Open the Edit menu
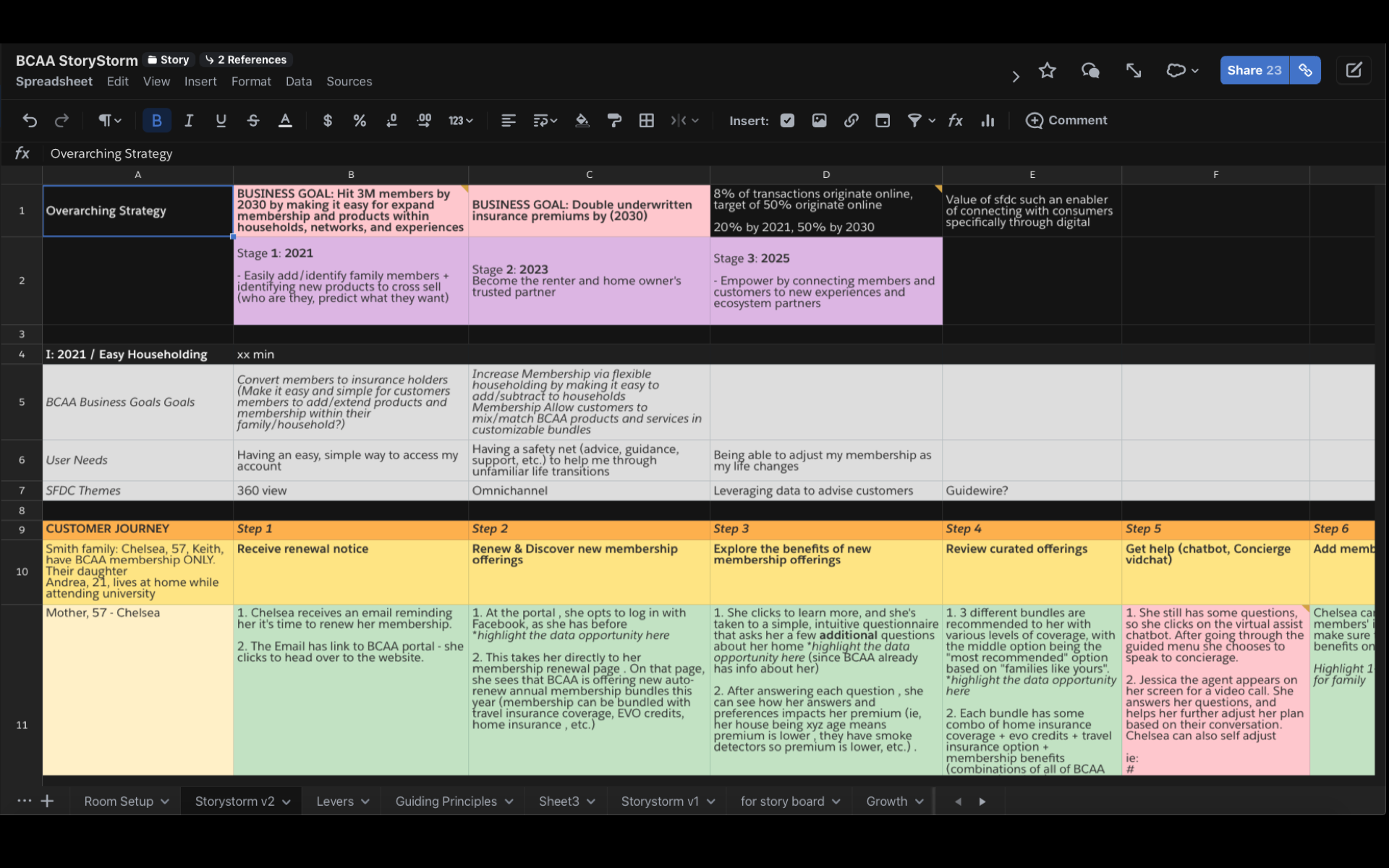Screen dimensions: 1389x868 pyautogui.click(x=117, y=82)
